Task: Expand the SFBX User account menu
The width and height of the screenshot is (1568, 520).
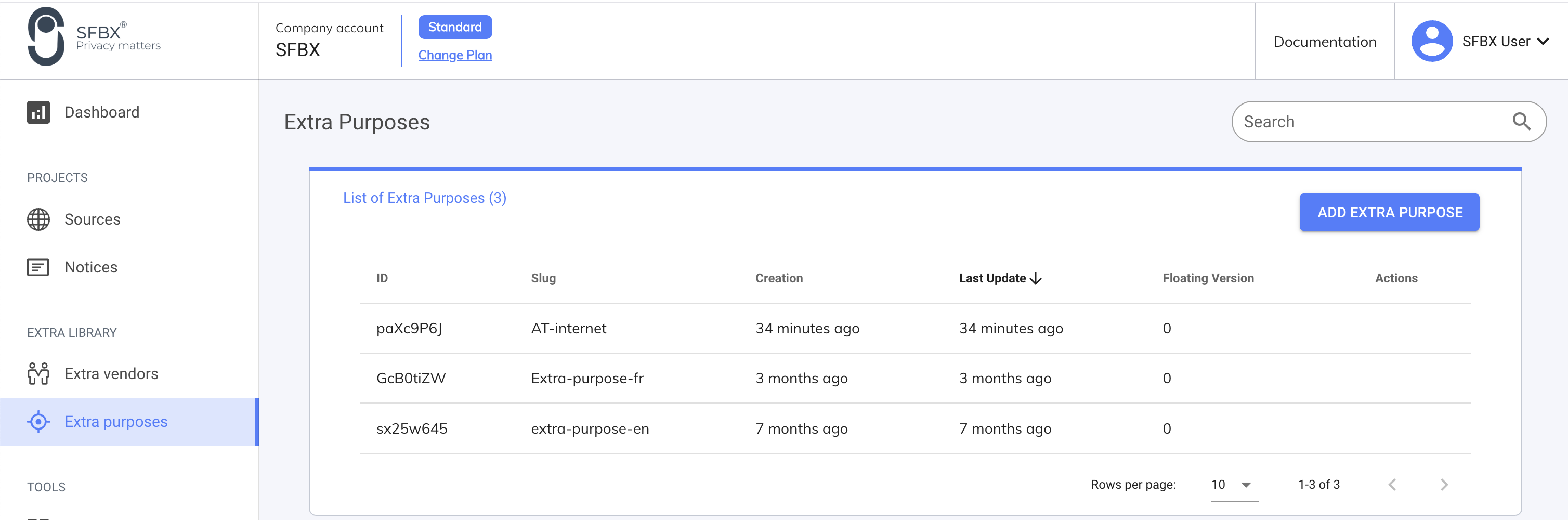Action: pyautogui.click(x=1543, y=42)
